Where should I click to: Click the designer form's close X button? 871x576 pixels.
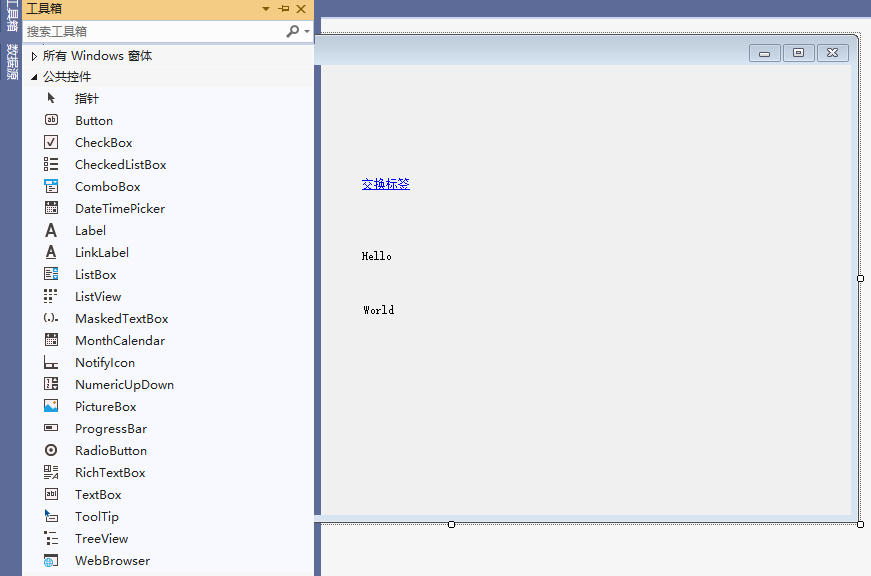[833, 53]
